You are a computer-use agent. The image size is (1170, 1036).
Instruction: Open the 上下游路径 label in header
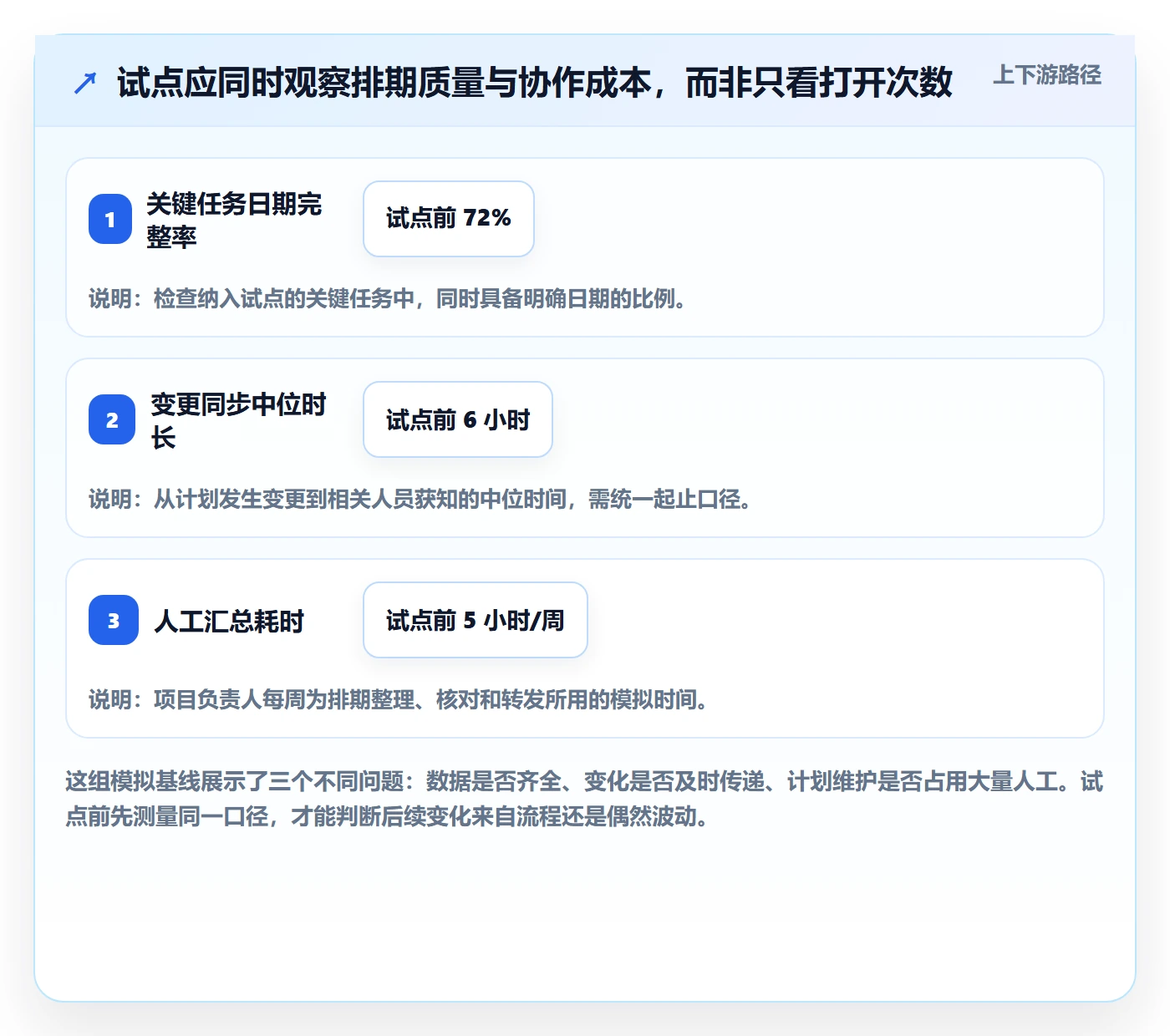(1047, 75)
